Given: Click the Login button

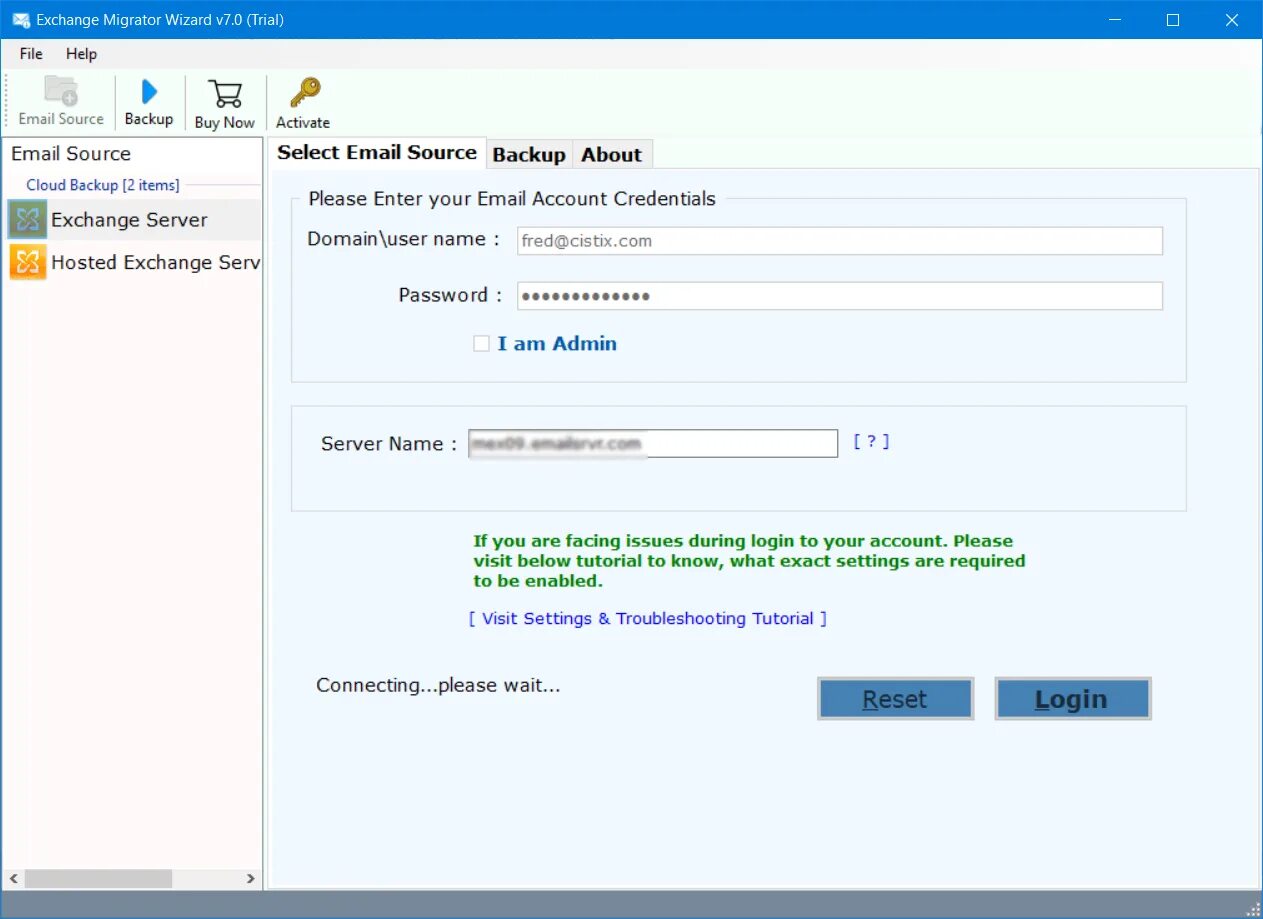Looking at the screenshot, I should pos(1072,699).
